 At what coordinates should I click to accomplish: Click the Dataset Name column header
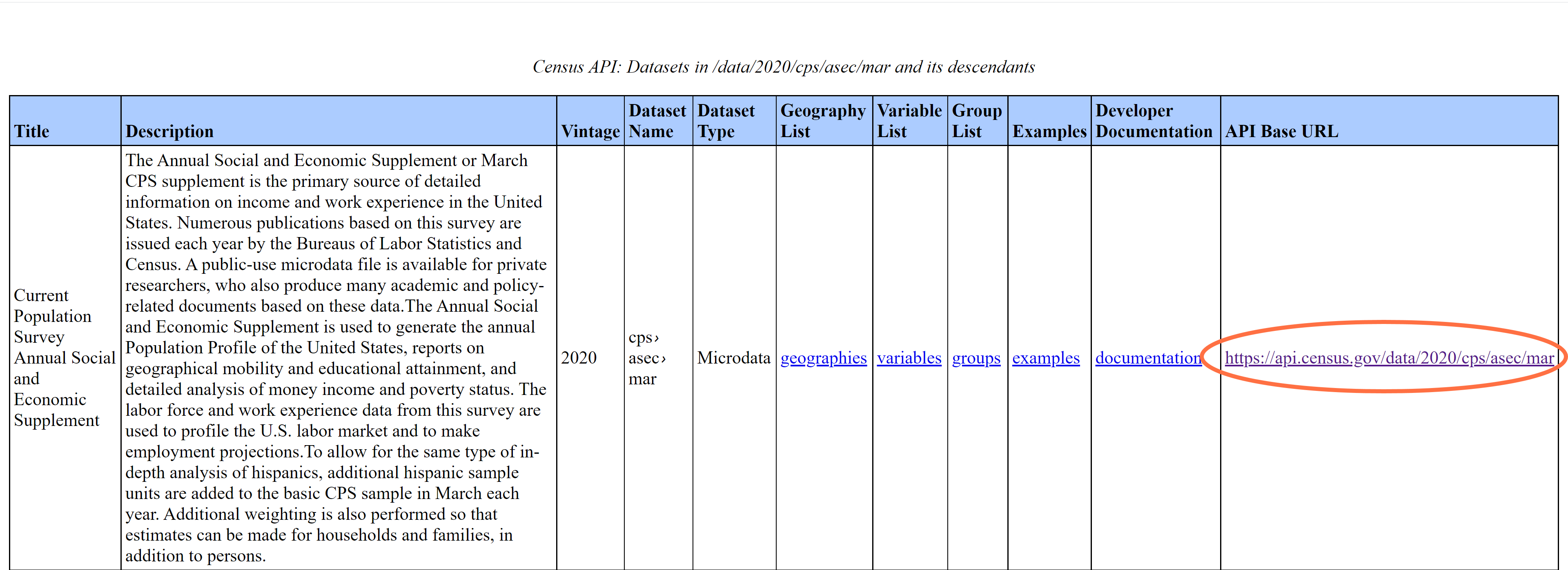point(657,120)
